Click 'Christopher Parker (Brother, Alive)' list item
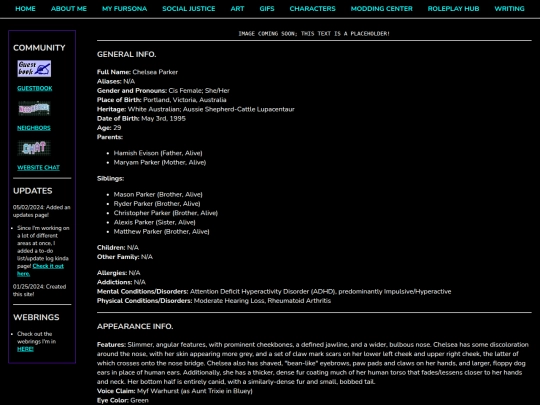The width and height of the screenshot is (540, 405). click(x=166, y=213)
